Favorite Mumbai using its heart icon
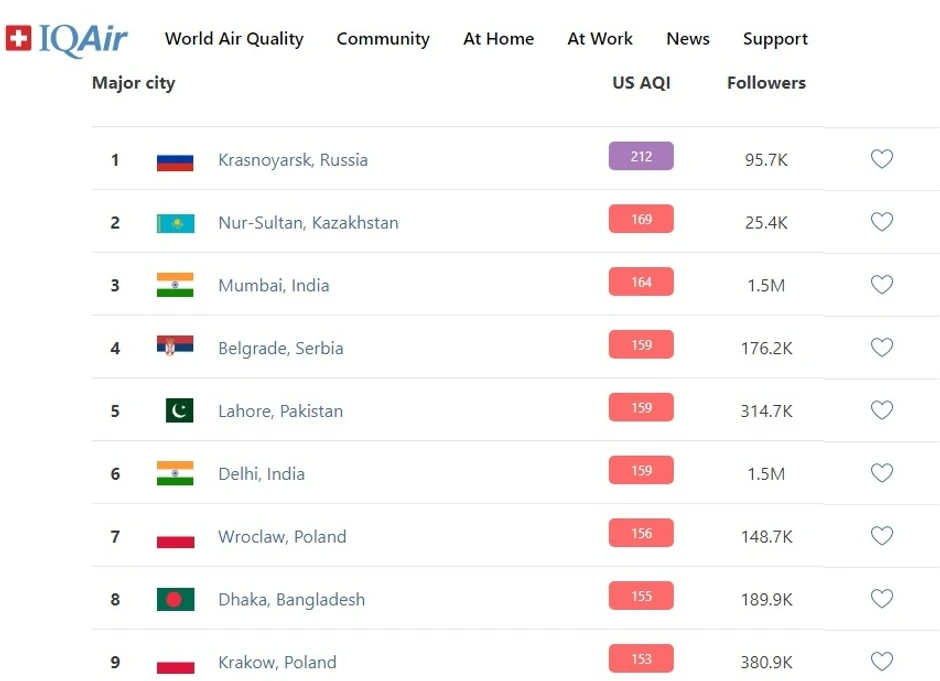 (x=881, y=285)
